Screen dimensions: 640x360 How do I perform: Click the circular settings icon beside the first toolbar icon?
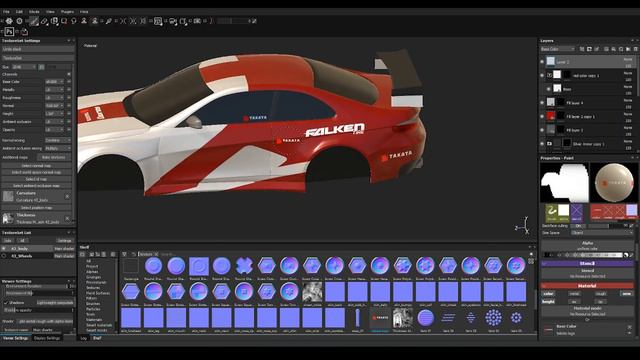point(19,21)
